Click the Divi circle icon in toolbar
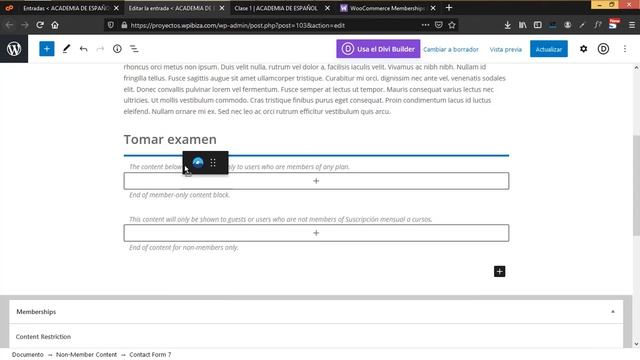Image resolution: width=640 pixels, height=360 pixels. point(603,49)
